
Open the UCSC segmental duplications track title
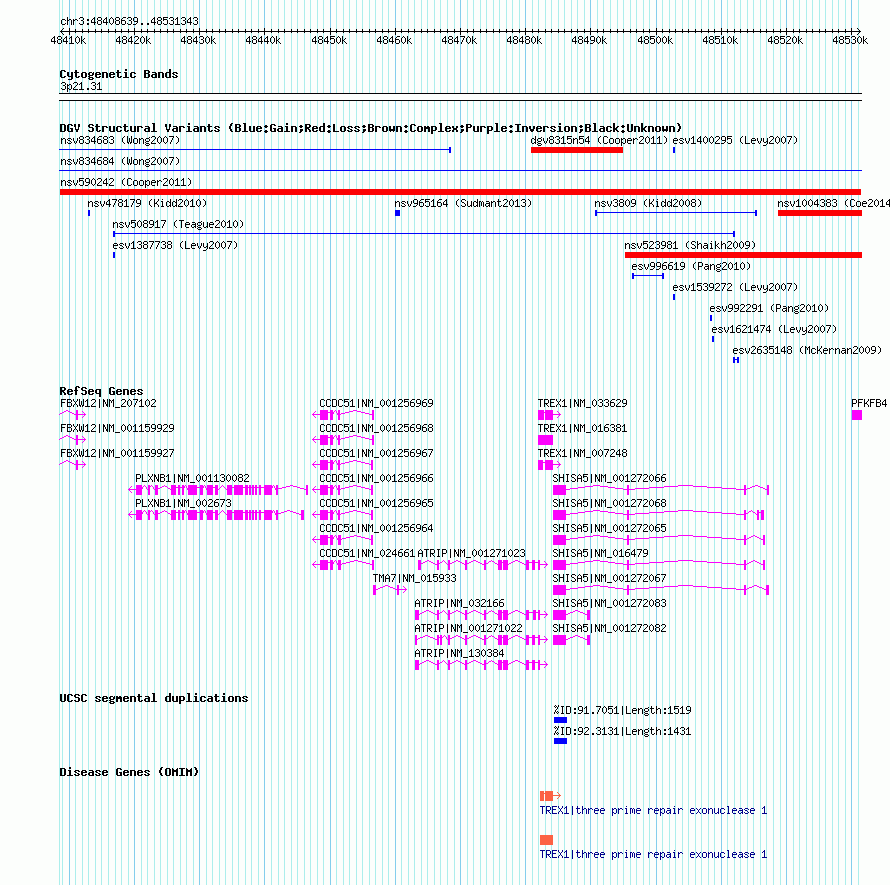point(154,698)
